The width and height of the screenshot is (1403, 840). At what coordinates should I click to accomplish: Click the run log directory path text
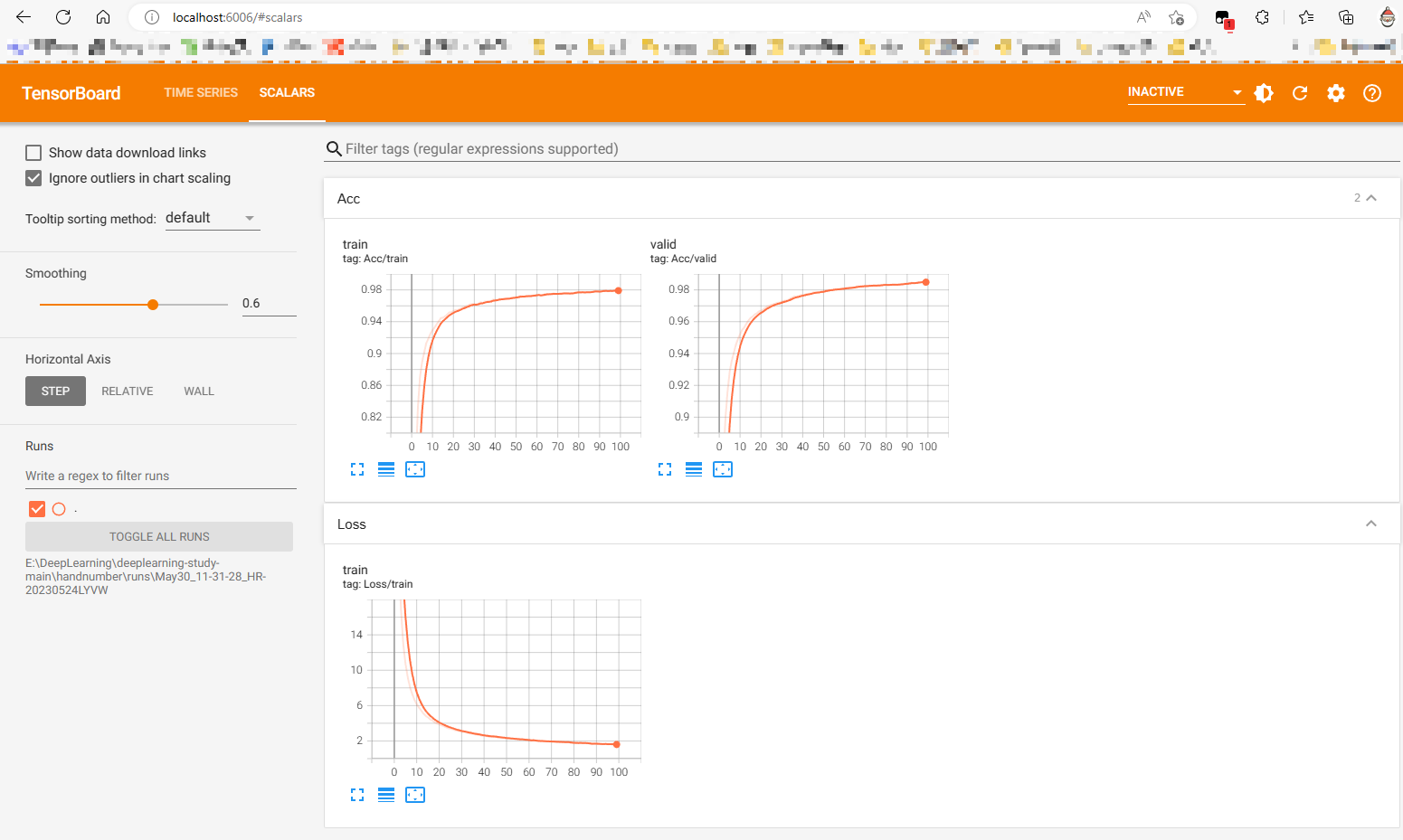146,577
